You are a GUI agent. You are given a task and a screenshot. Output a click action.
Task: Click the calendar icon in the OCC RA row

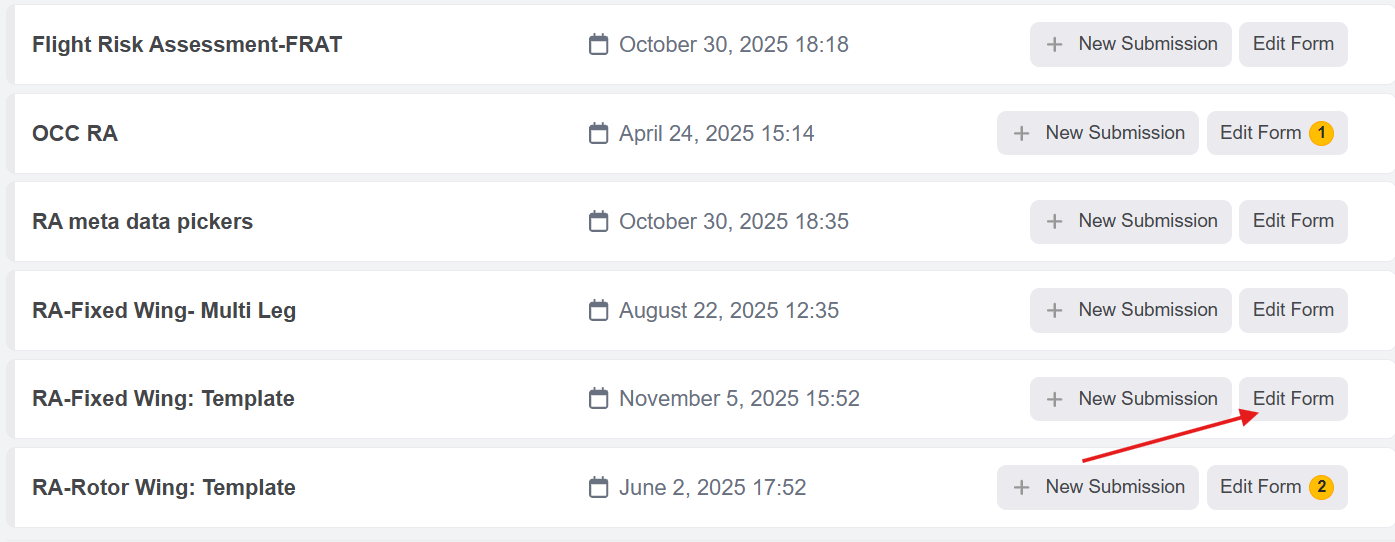(x=598, y=133)
